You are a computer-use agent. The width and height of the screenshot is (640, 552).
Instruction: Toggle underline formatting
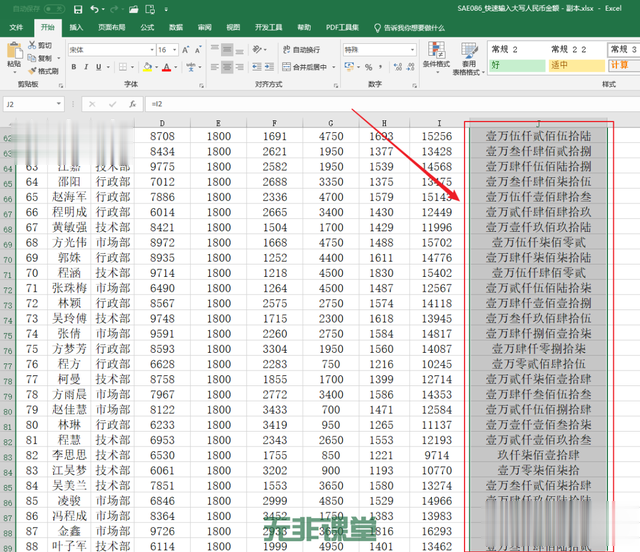coord(98,67)
